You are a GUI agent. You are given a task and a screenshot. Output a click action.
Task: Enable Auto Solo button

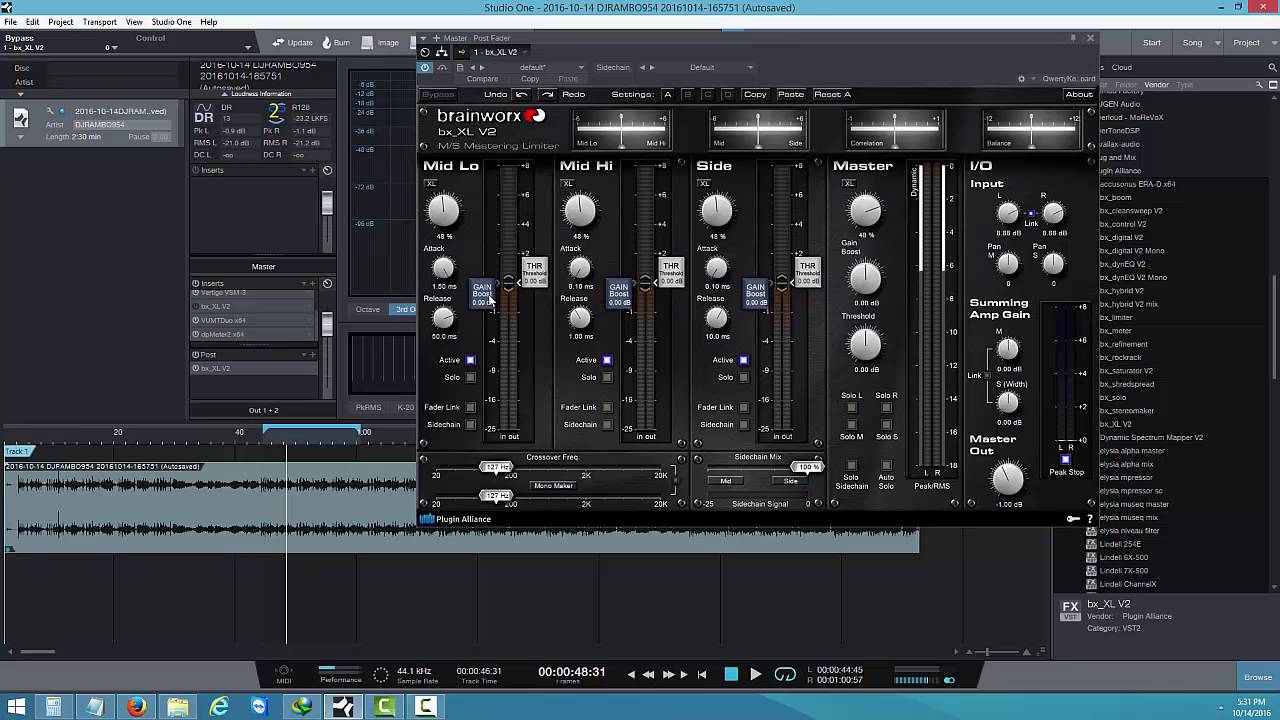886,465
